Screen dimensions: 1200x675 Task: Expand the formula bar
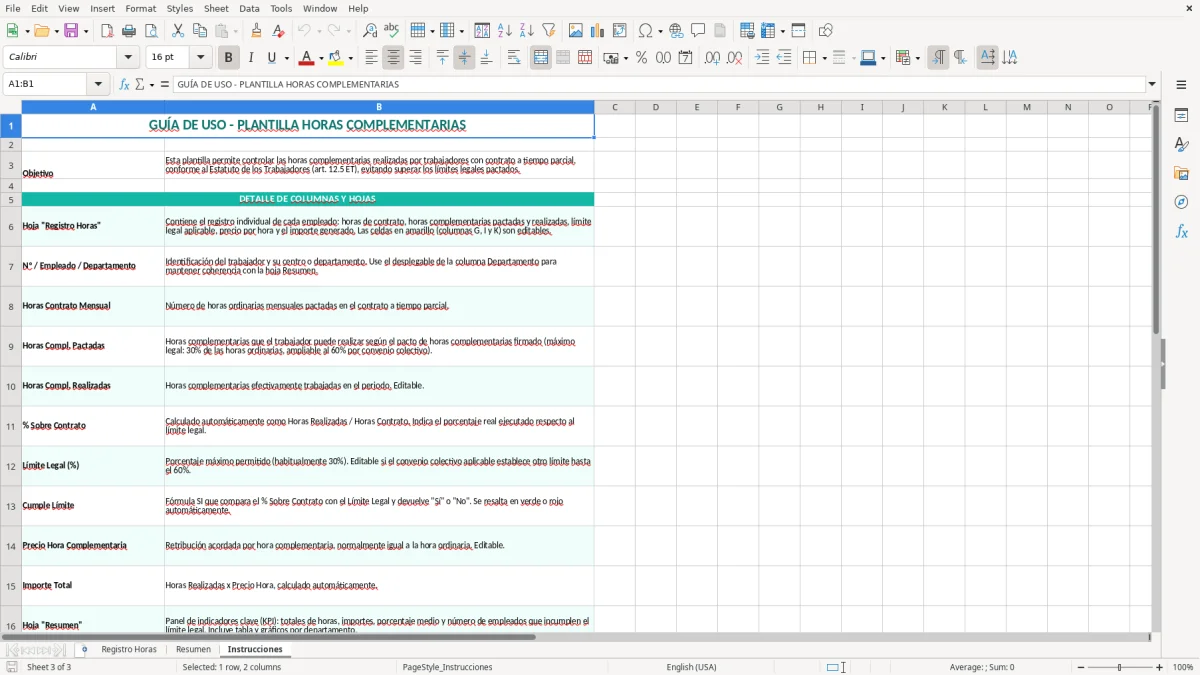click(1152, 84)
